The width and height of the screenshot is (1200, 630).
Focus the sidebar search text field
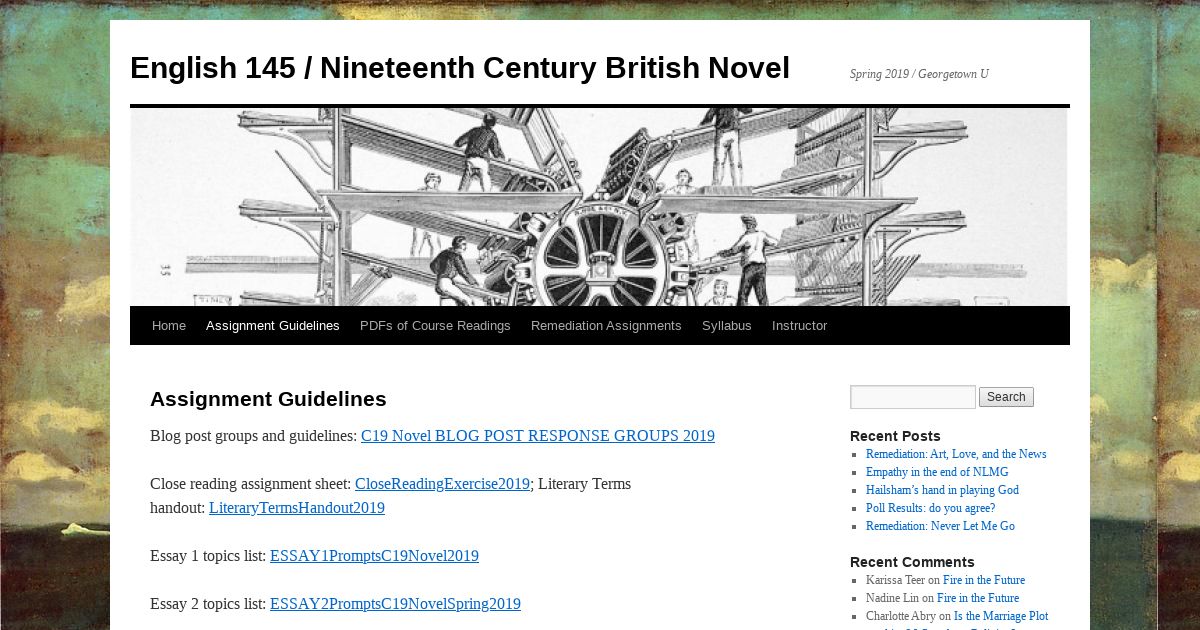(x=913, y=397)
